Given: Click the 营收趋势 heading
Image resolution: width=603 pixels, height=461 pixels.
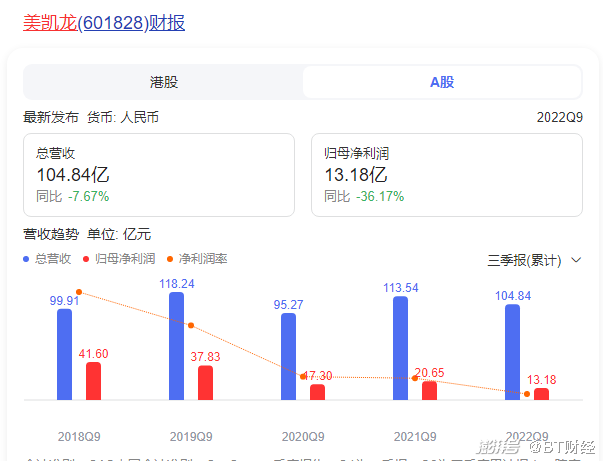Looking at the screenshot, I should pyautogui.click(x=51, y=234).
